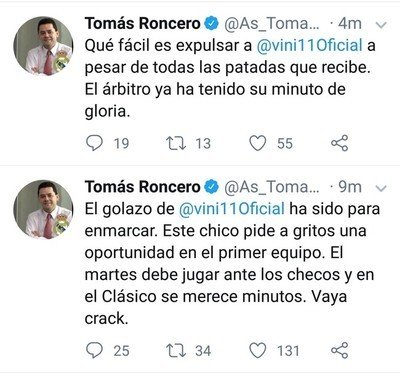Open the options chevron on the 9m tweet

[381, 188]
